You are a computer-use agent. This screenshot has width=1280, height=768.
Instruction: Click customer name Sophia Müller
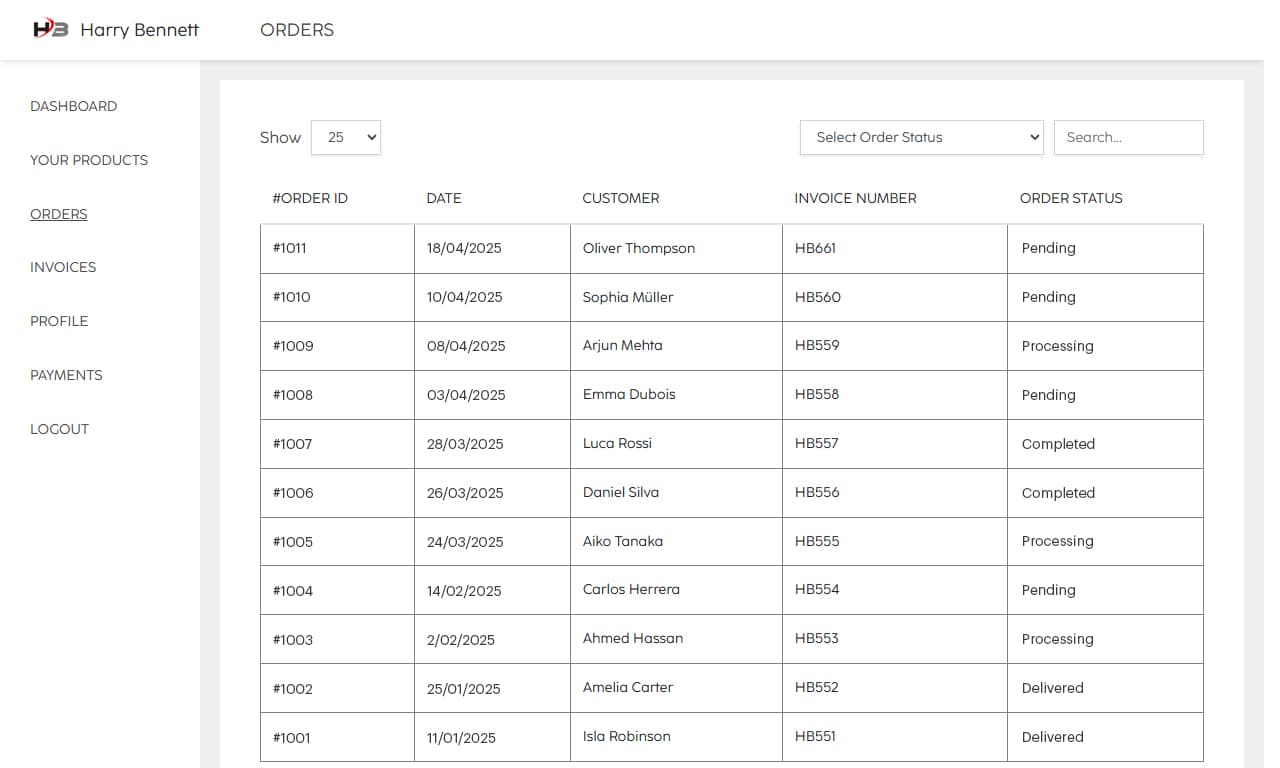pyautogui.click(x=628, y=297)
